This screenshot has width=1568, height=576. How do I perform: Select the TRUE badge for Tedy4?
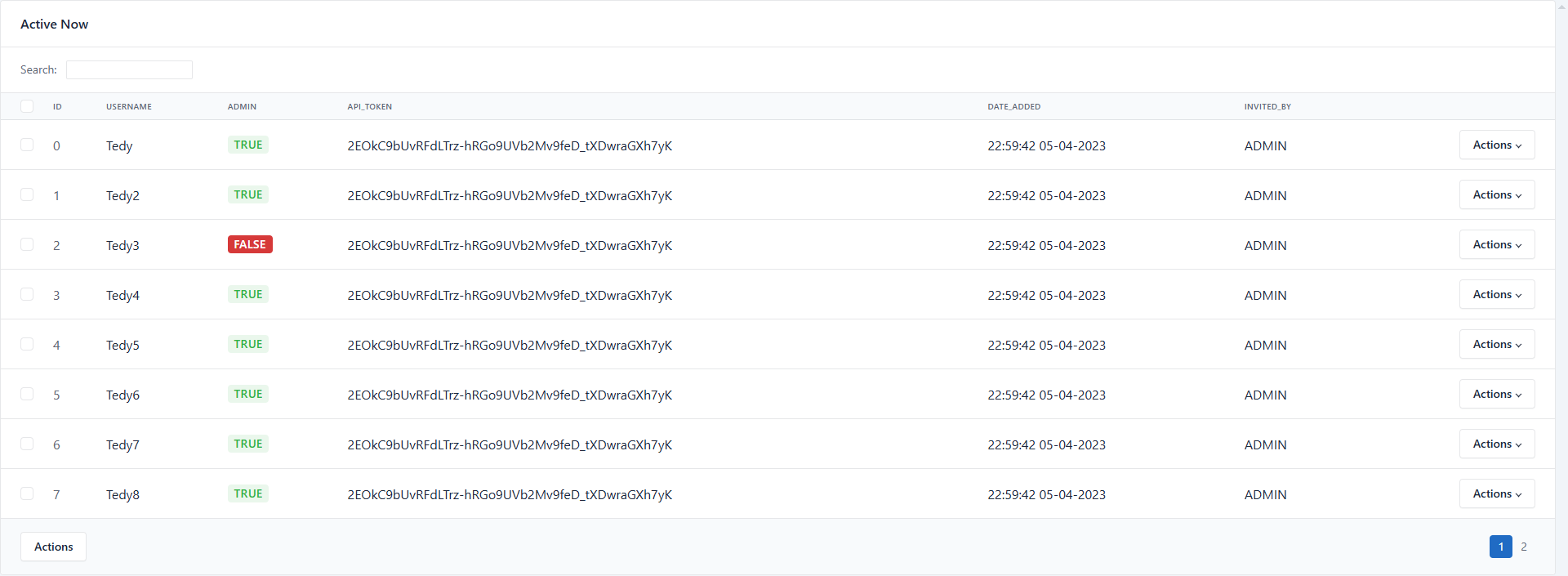click(248, 294)
